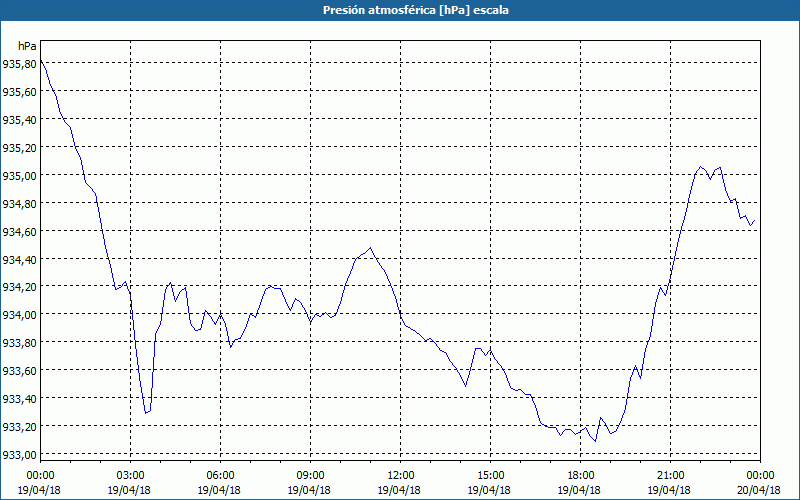800x500 pixels.
Task: Click the 03:00 time label
Action: (131, 476)
